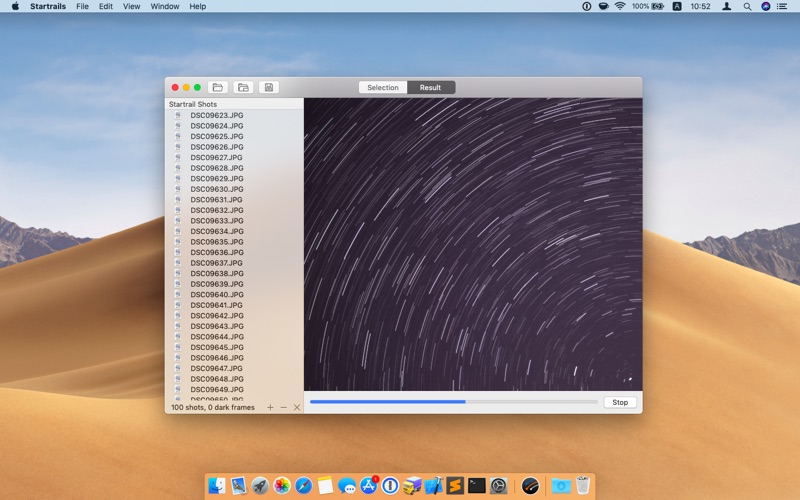
Task: Click the 1Password menu bar icon
Action: 587,7
